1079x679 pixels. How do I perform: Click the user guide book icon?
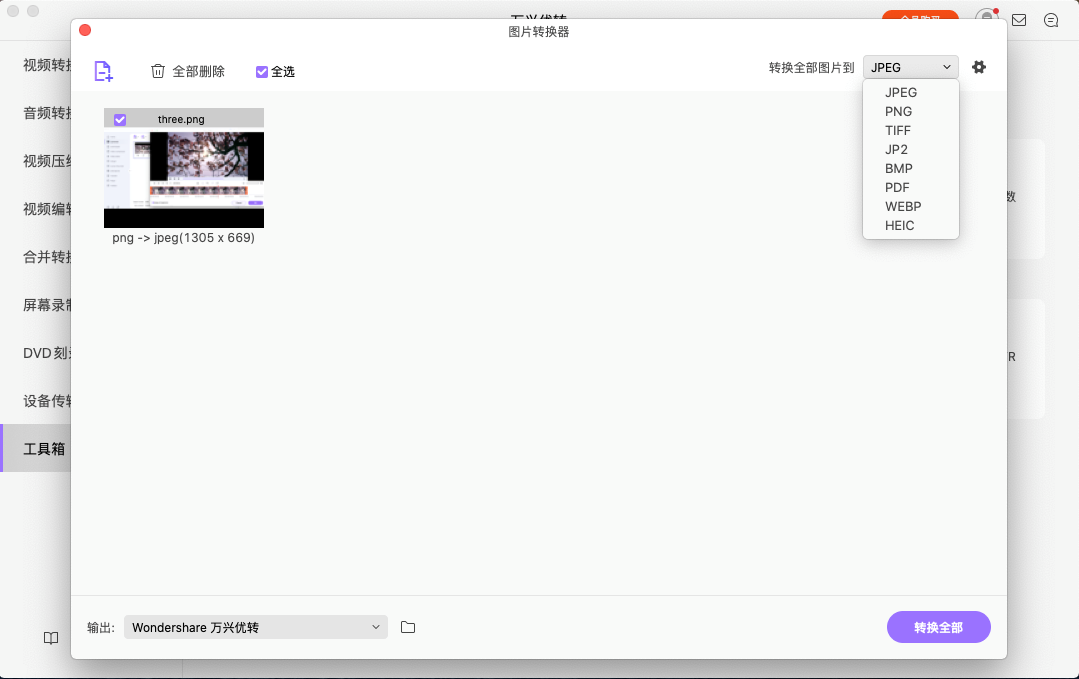tap(50, 638)
